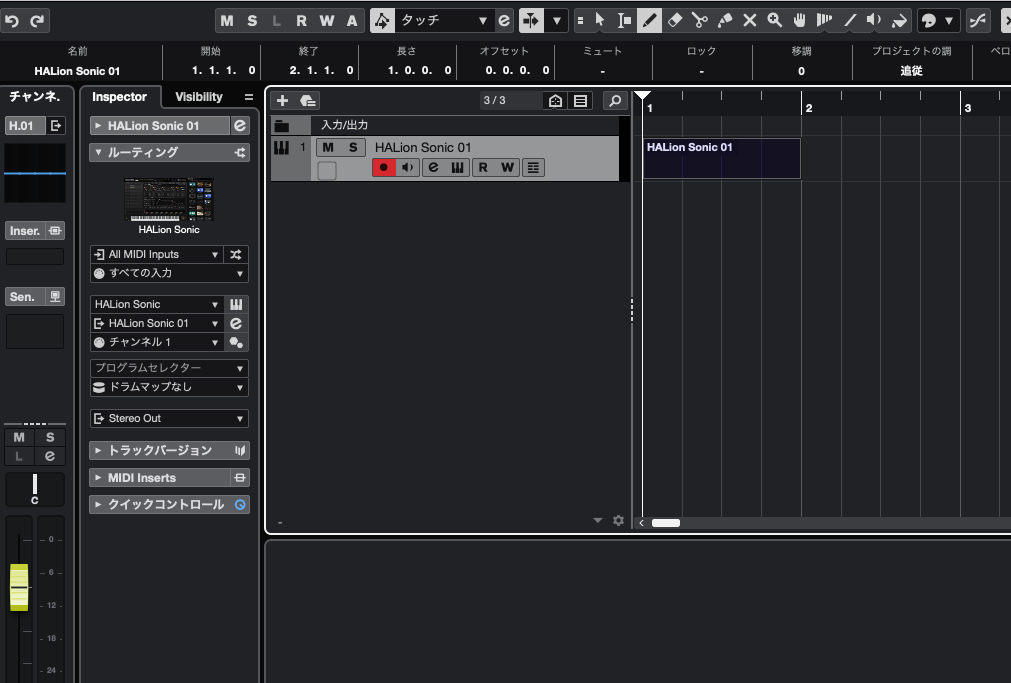The width and height of the screenshot is (1011, 683).
Task: Select the Play speaker tool
Action: click(x=874, y=21)
